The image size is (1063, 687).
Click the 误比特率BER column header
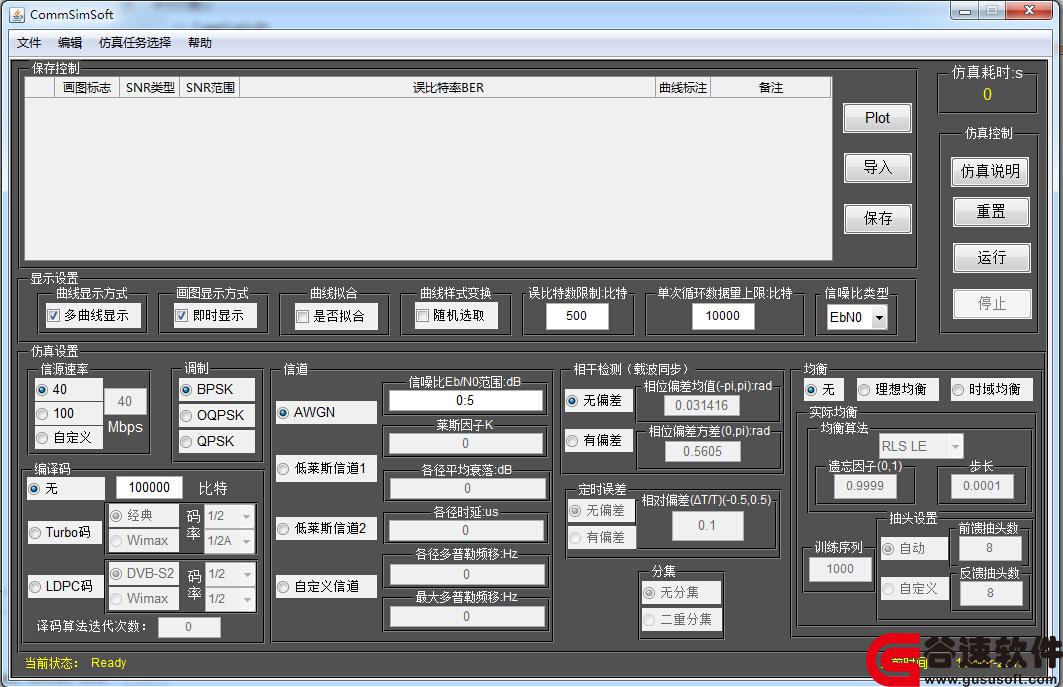point(448,87)
